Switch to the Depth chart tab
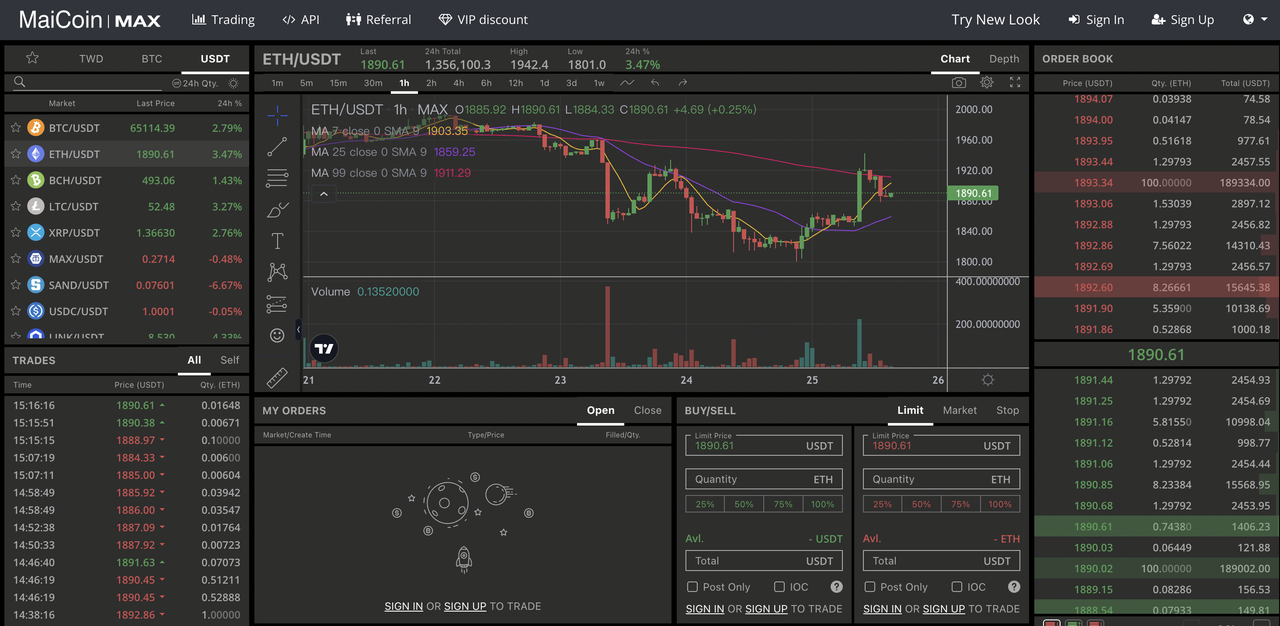Viewport: 1280px width, 626px height. (1004, 59)
